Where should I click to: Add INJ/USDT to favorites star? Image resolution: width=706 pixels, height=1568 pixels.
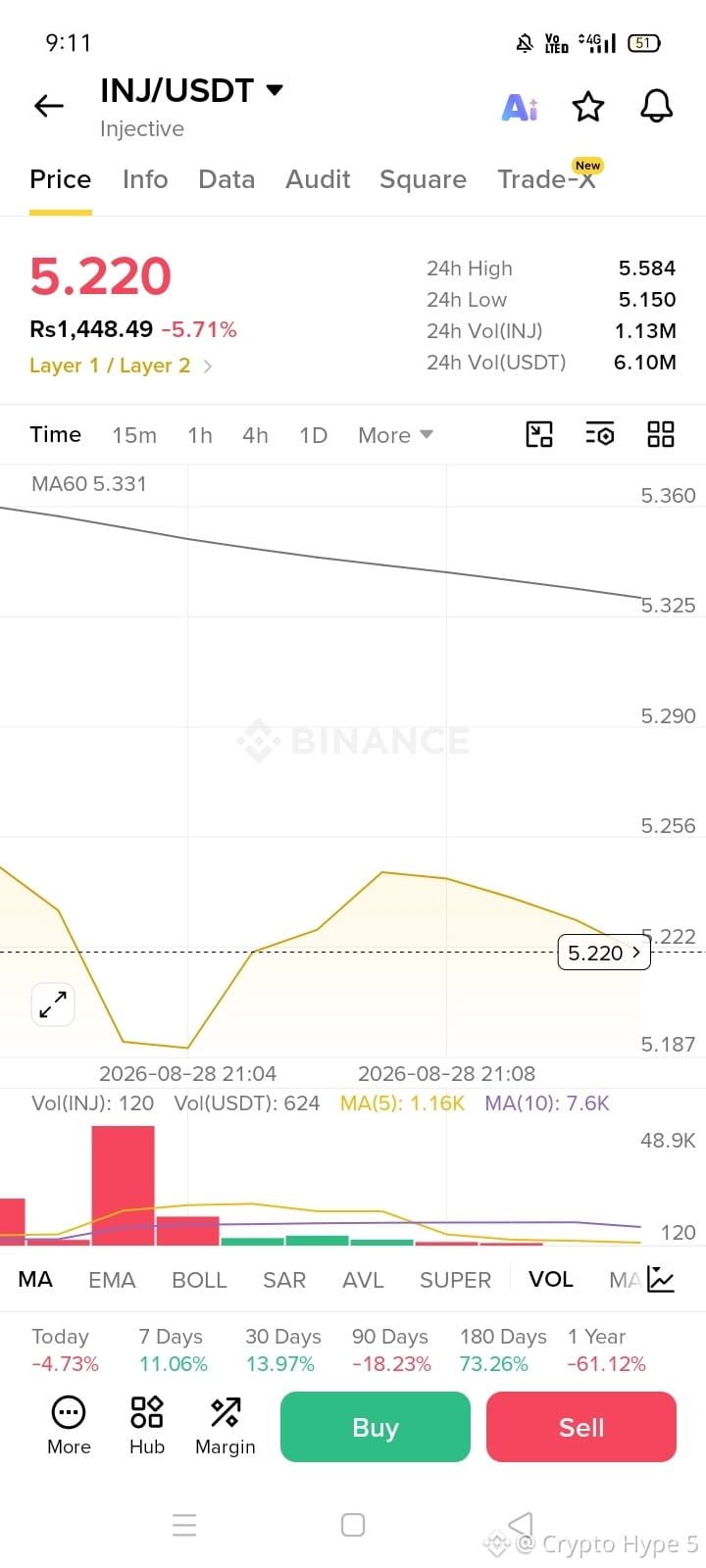[588, 106]
